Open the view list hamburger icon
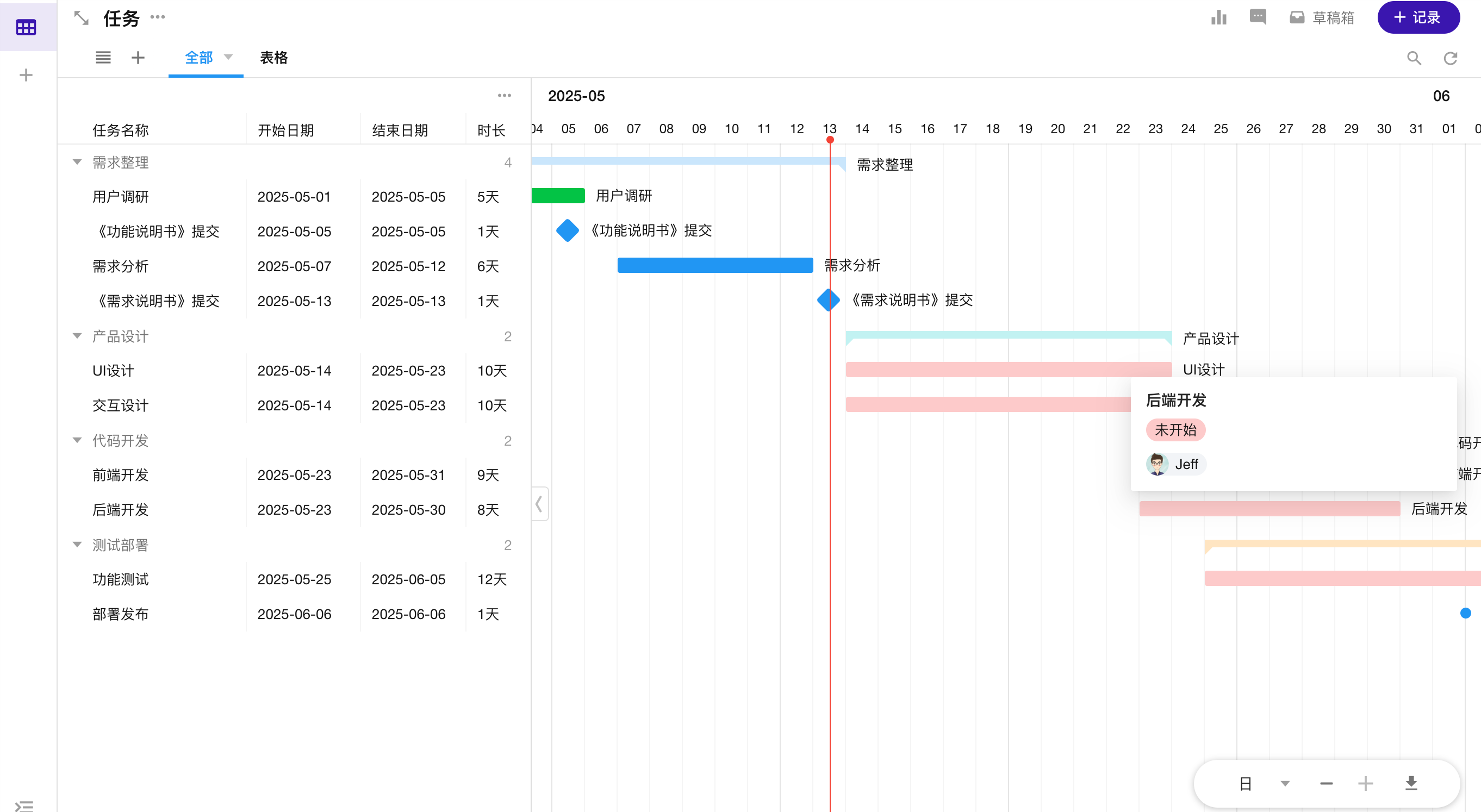Image resolution: width=1481 pixels, height=812 pixels. tap(103, 58)
